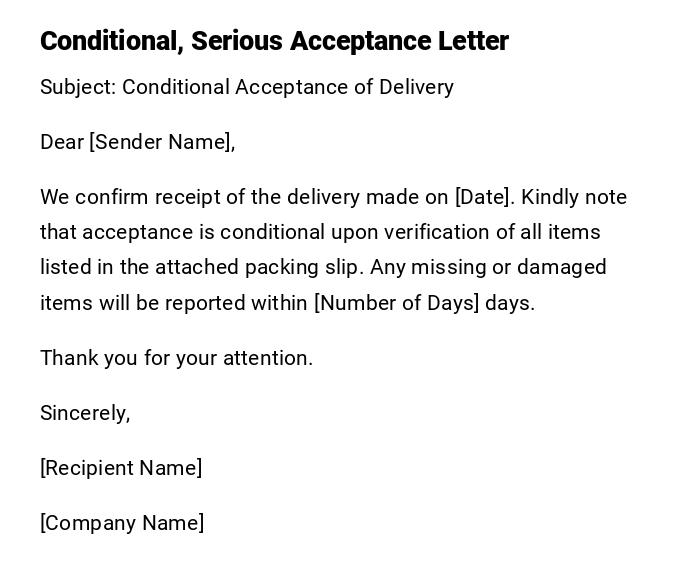Click the word 'Delivery' in the subject

[x=416, y=87]
